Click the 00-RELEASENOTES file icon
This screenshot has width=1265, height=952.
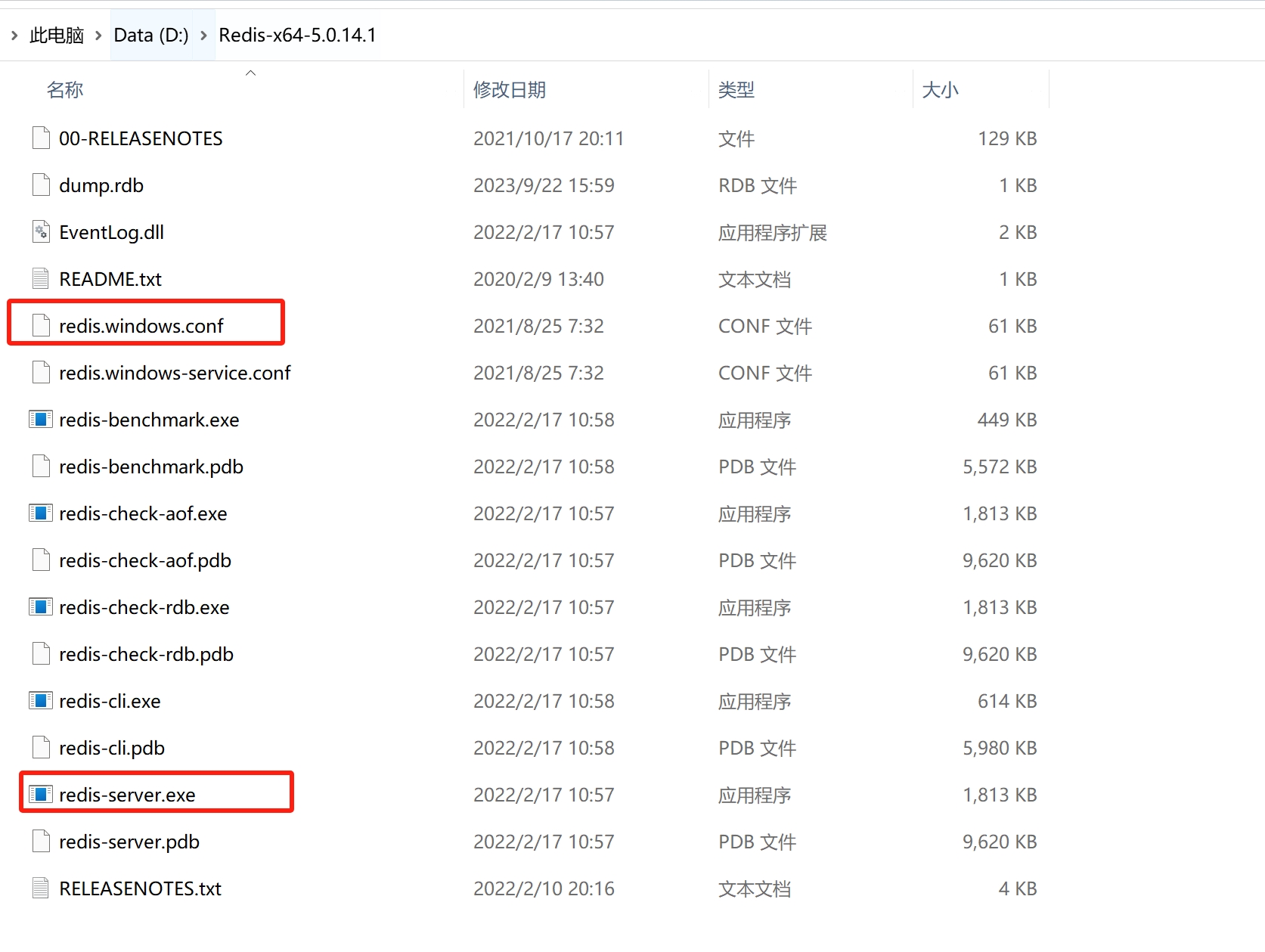tap(41, 138)
